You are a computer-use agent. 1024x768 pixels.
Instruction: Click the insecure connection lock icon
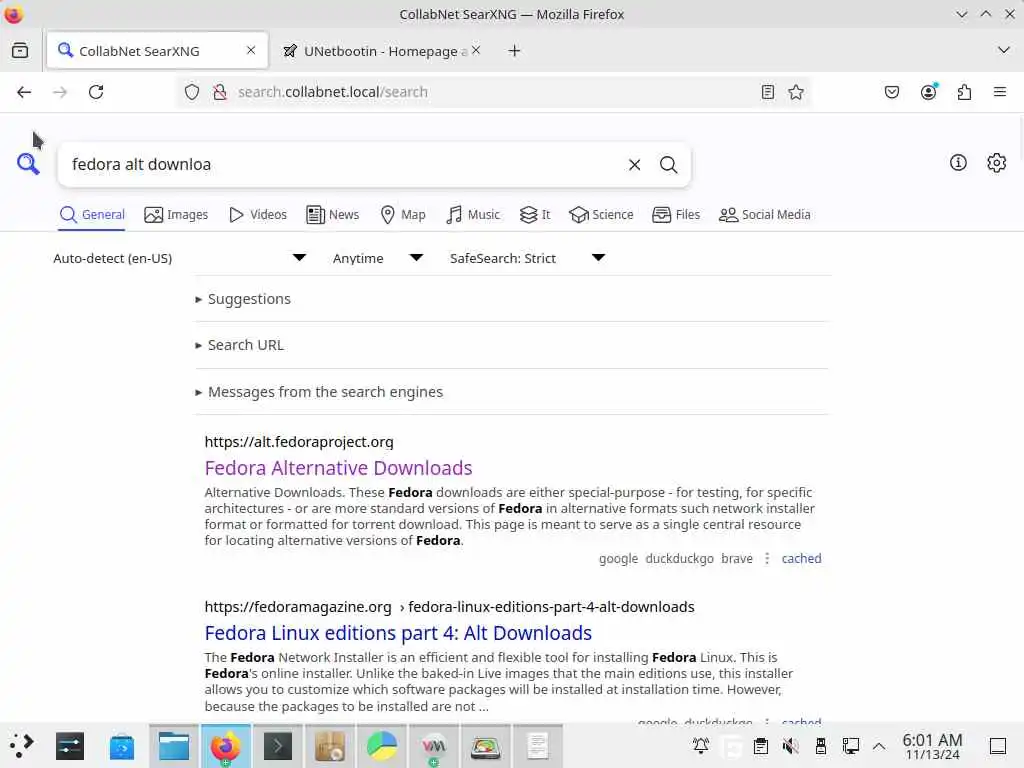pos(220,92)
